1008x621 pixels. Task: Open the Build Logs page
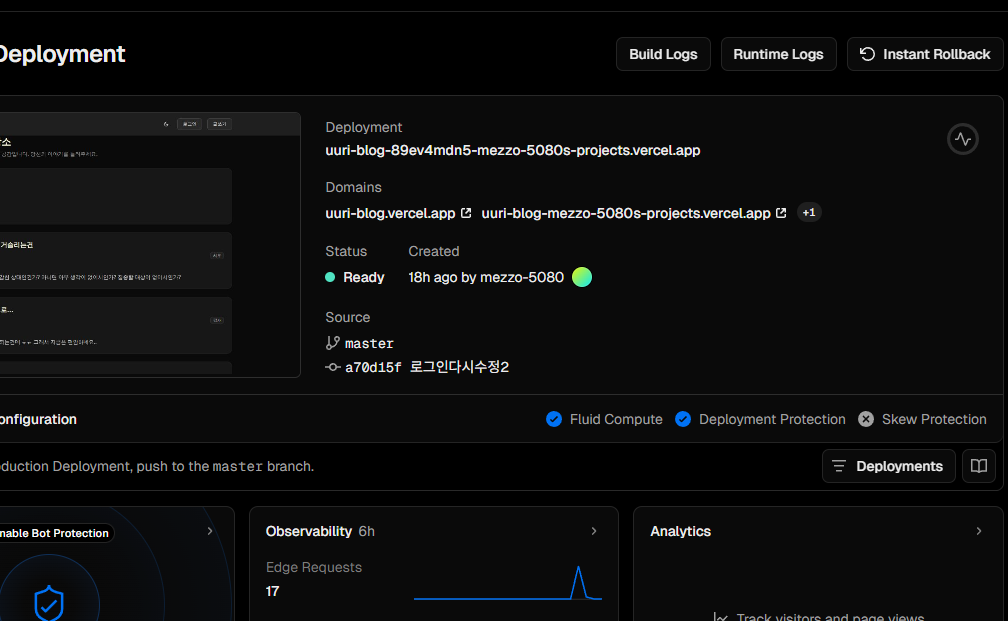(663, 54)
